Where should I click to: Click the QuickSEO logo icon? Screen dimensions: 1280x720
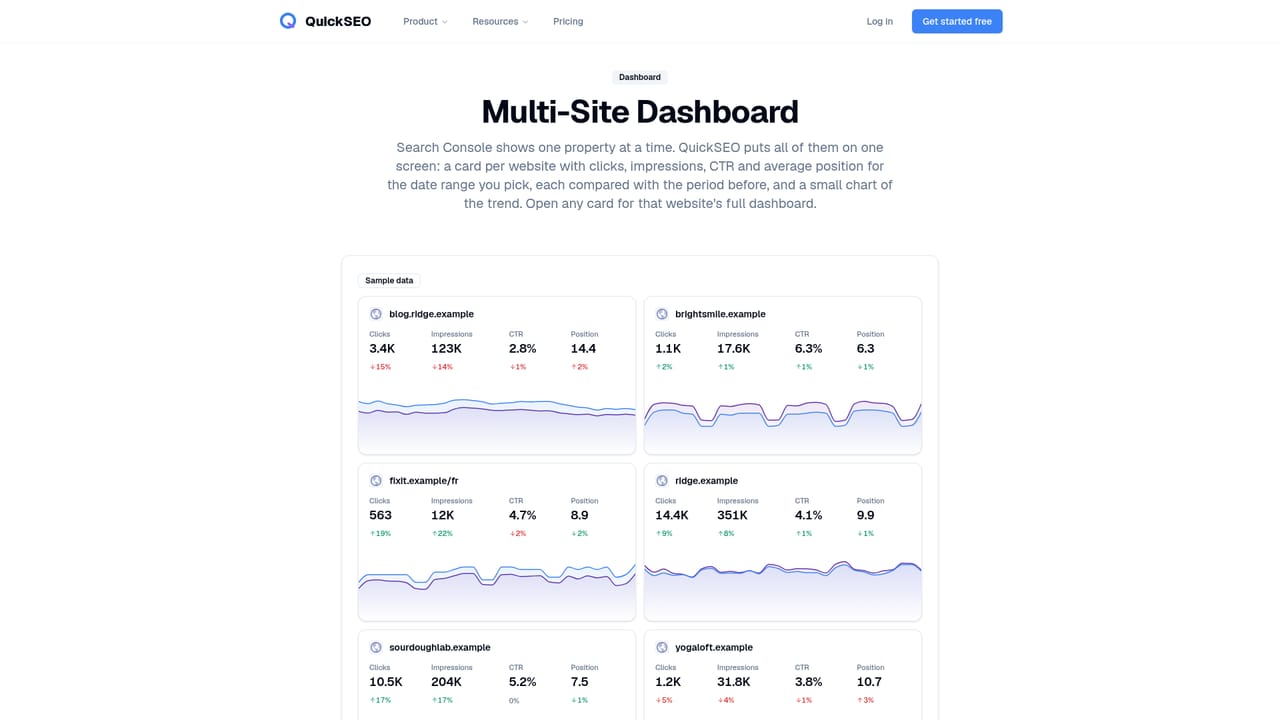[288, 21]
